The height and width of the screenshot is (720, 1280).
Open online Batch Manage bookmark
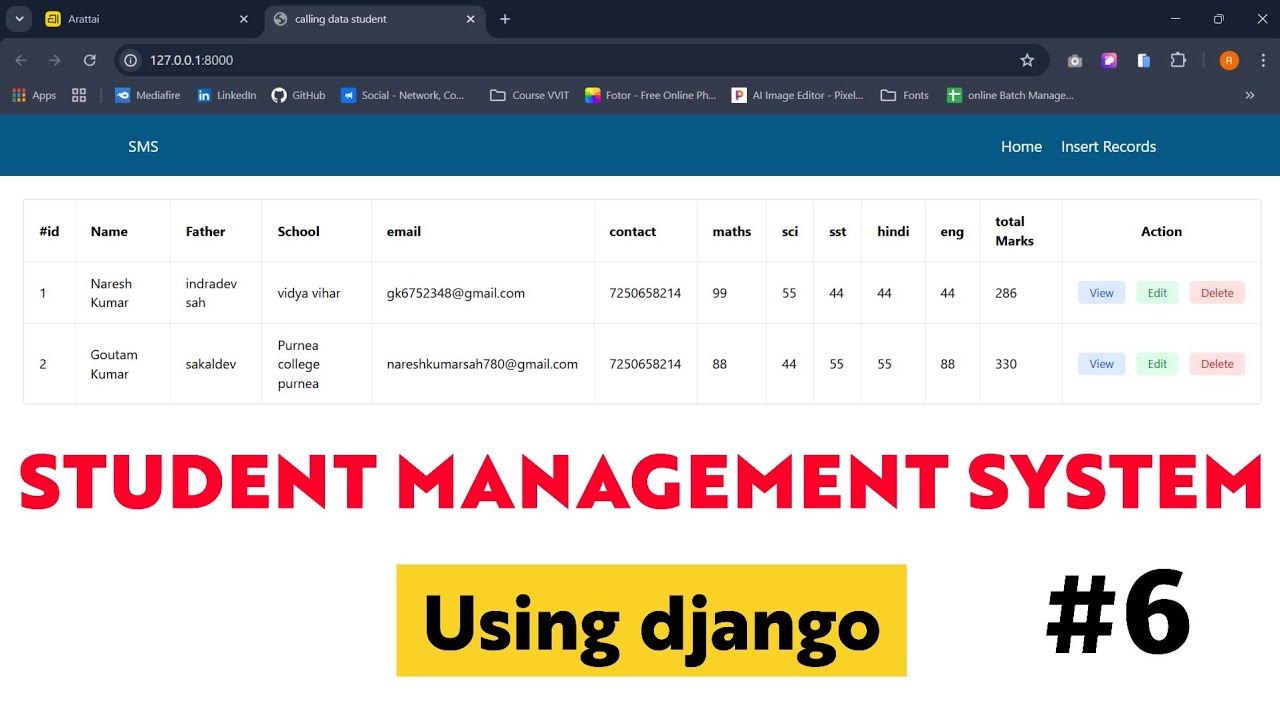point(1011,95)
